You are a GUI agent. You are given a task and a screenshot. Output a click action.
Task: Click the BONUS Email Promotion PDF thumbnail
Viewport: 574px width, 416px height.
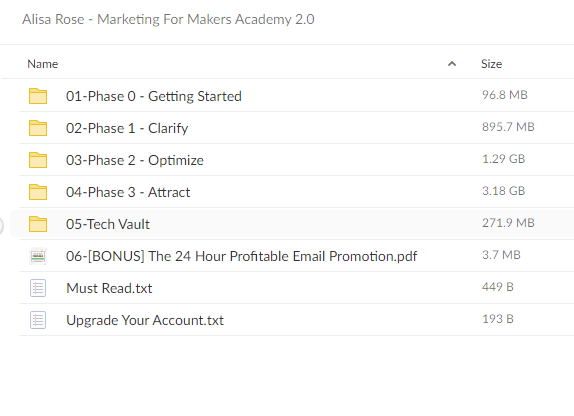[x=38, y=256]
